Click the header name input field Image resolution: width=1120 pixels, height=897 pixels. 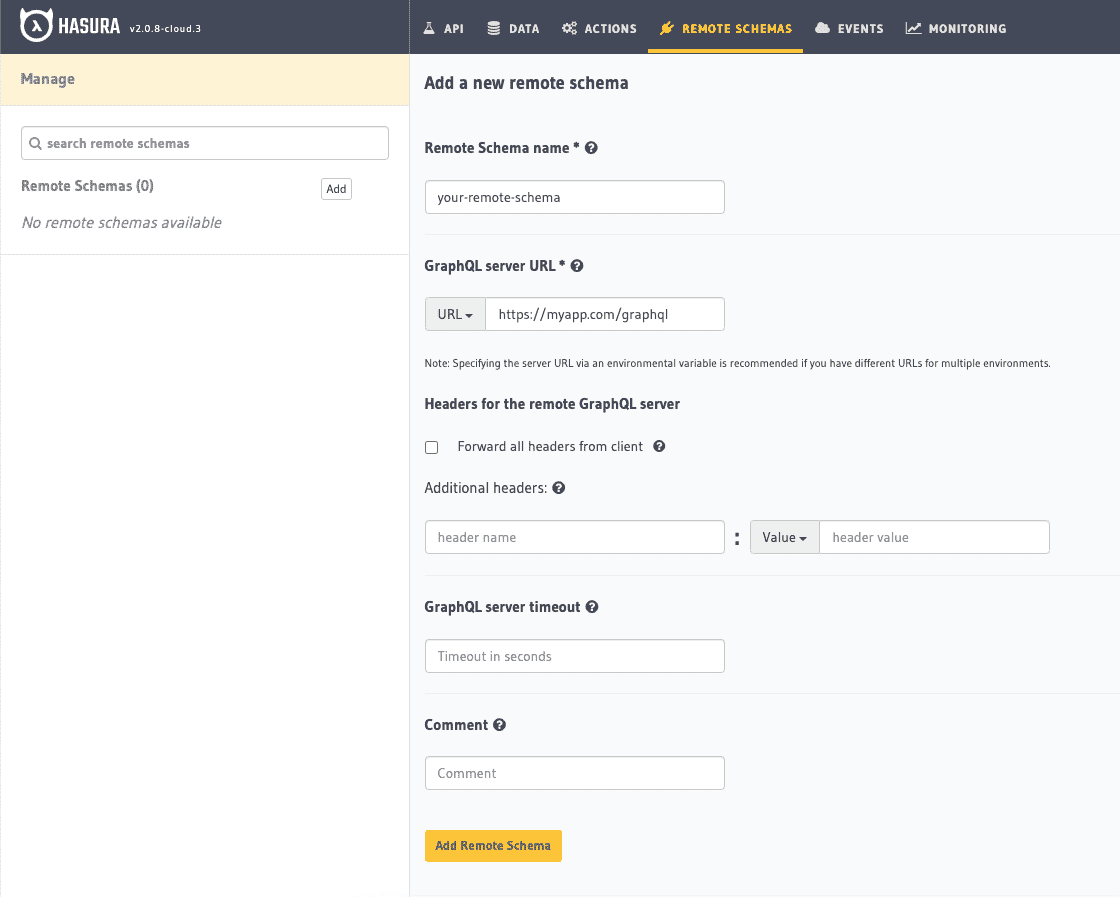[x=575, y=537]
